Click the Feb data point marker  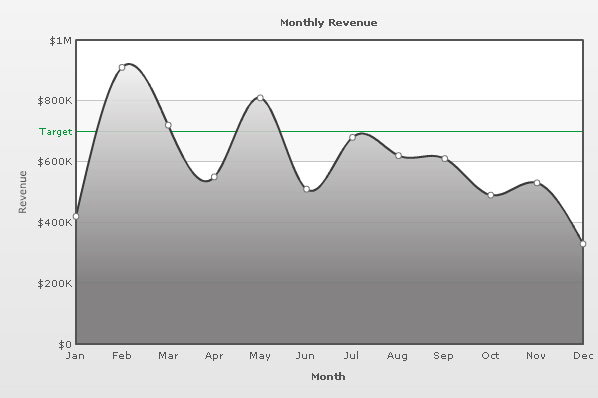(122, 67)
